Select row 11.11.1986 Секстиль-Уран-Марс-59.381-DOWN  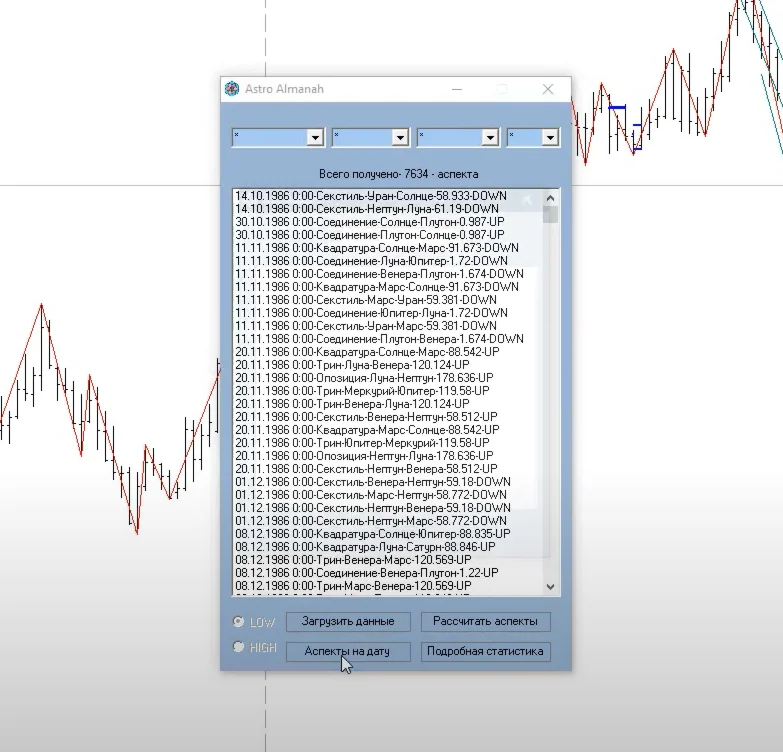pyautogui.click(x=388, y=326)
